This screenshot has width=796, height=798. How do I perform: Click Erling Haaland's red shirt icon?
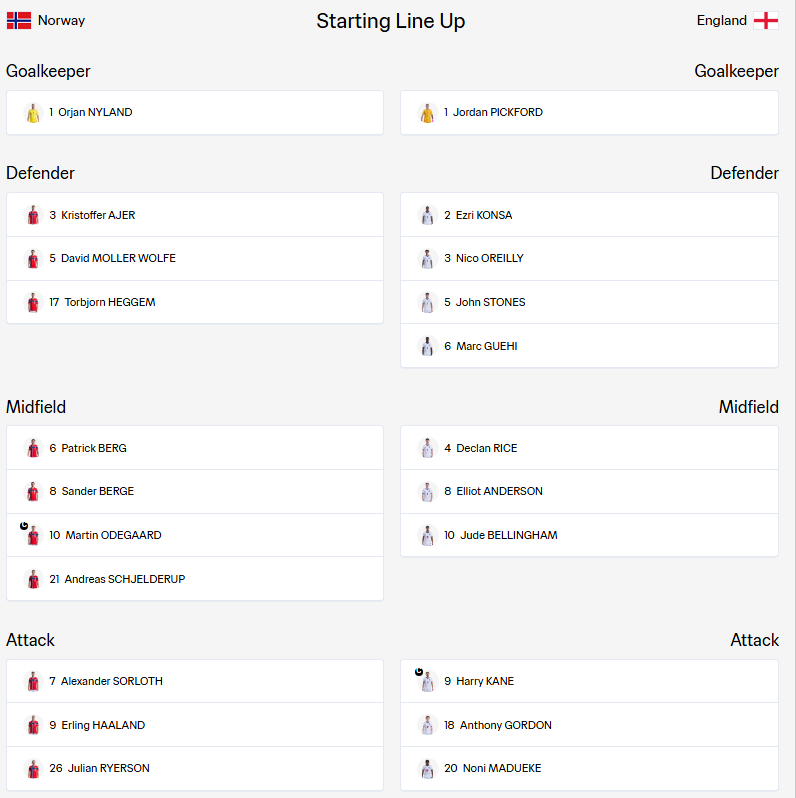coord(33,725)
